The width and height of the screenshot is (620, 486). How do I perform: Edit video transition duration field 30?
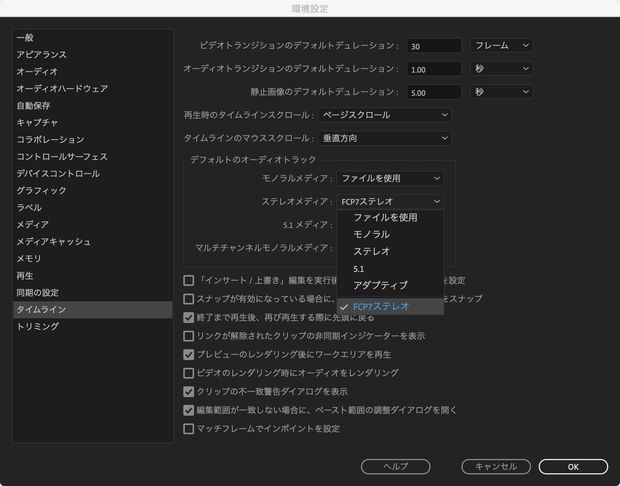pos(434,46)
